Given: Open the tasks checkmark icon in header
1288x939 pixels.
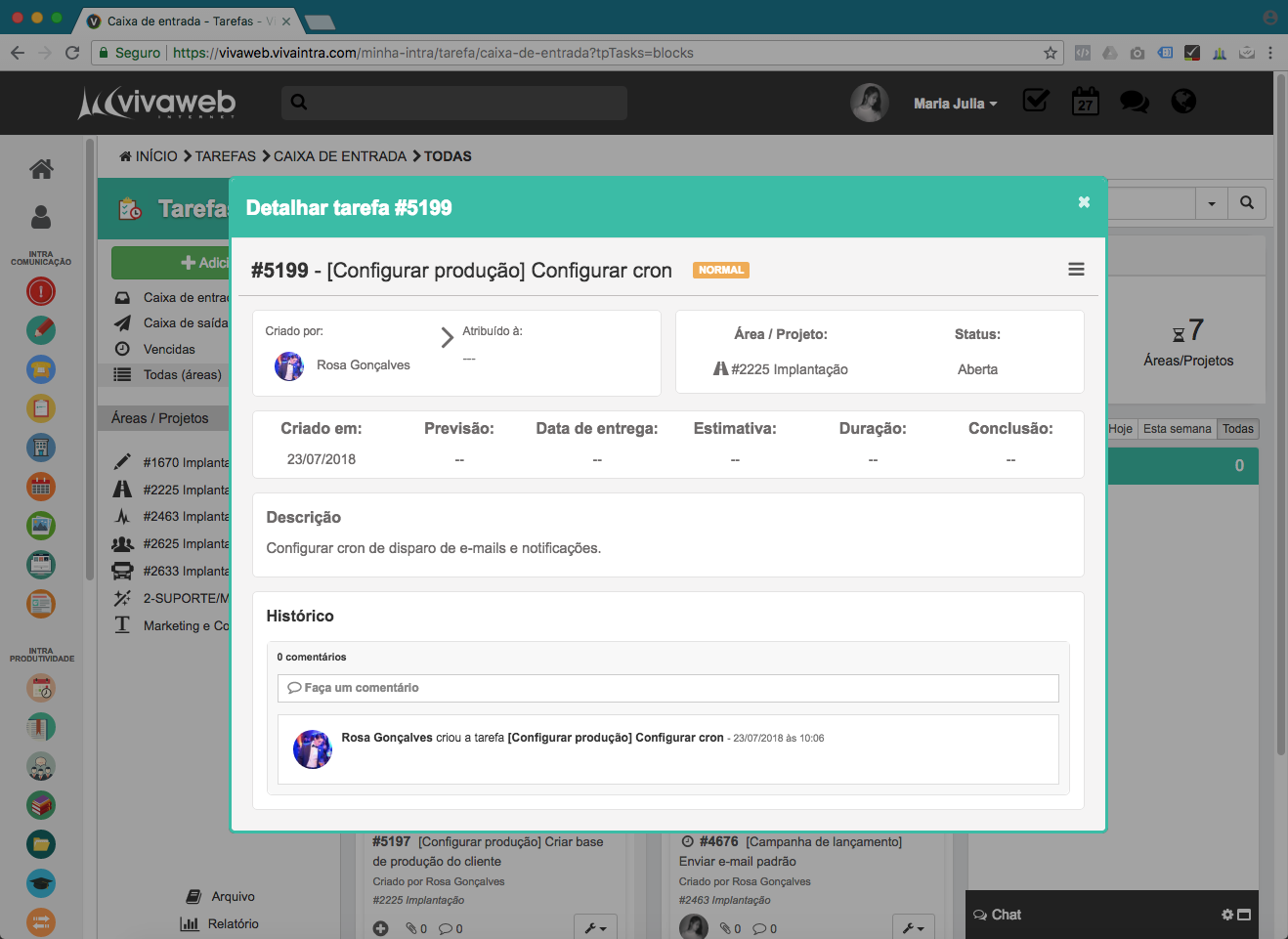Looking at the screenshot, I should [x=1035, y=101].
